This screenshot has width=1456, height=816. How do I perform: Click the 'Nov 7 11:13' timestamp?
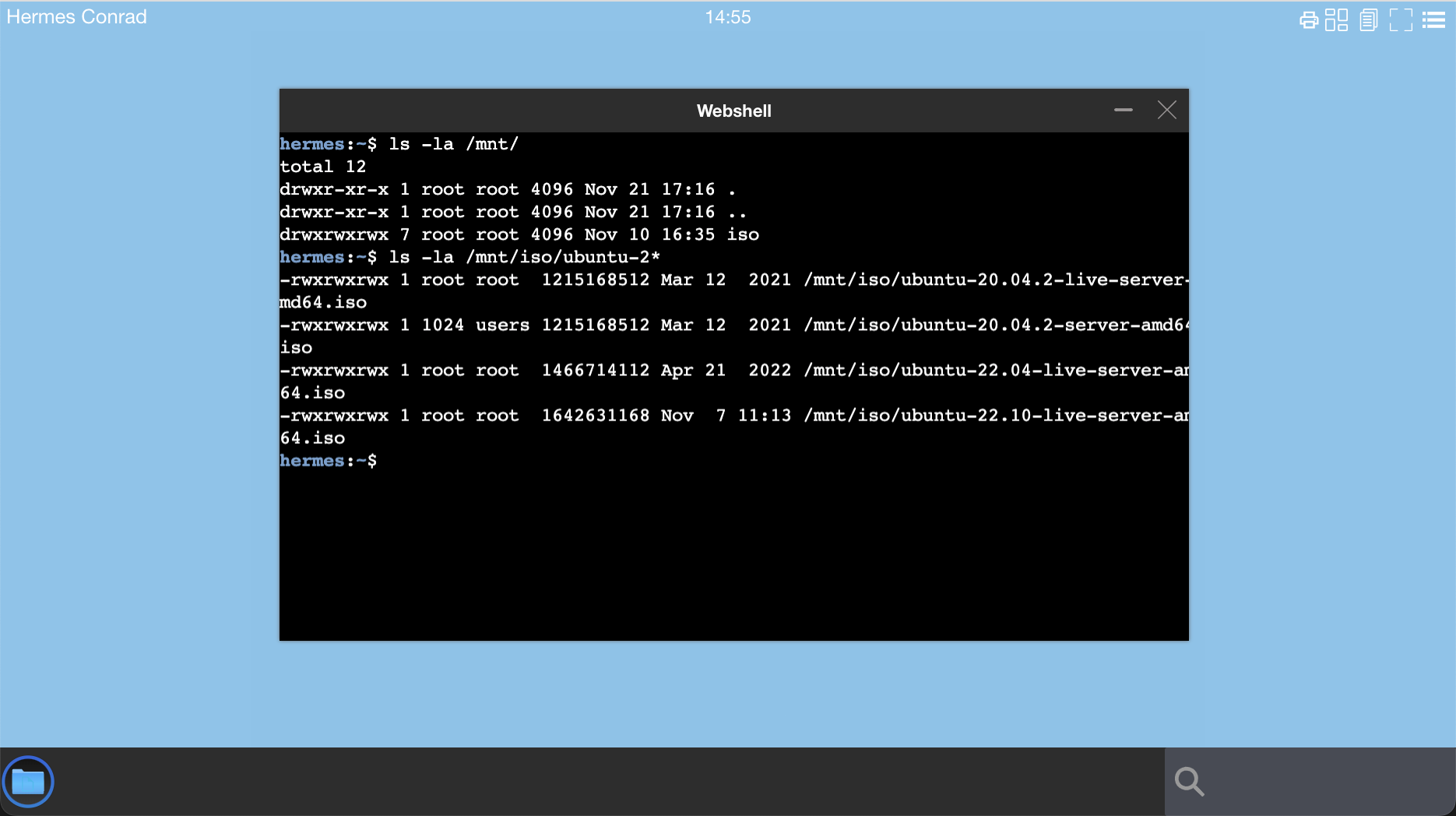click(726, 415)
